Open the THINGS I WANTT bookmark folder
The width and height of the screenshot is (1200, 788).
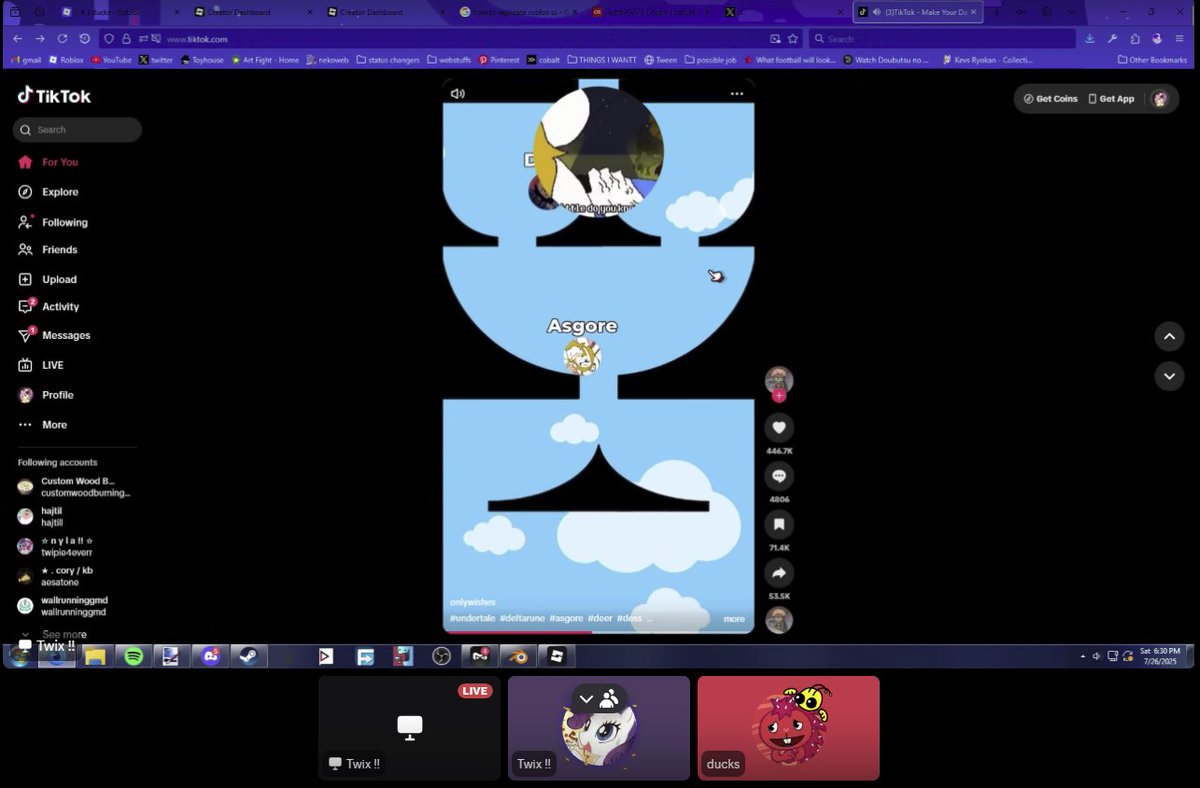(601, 60)
